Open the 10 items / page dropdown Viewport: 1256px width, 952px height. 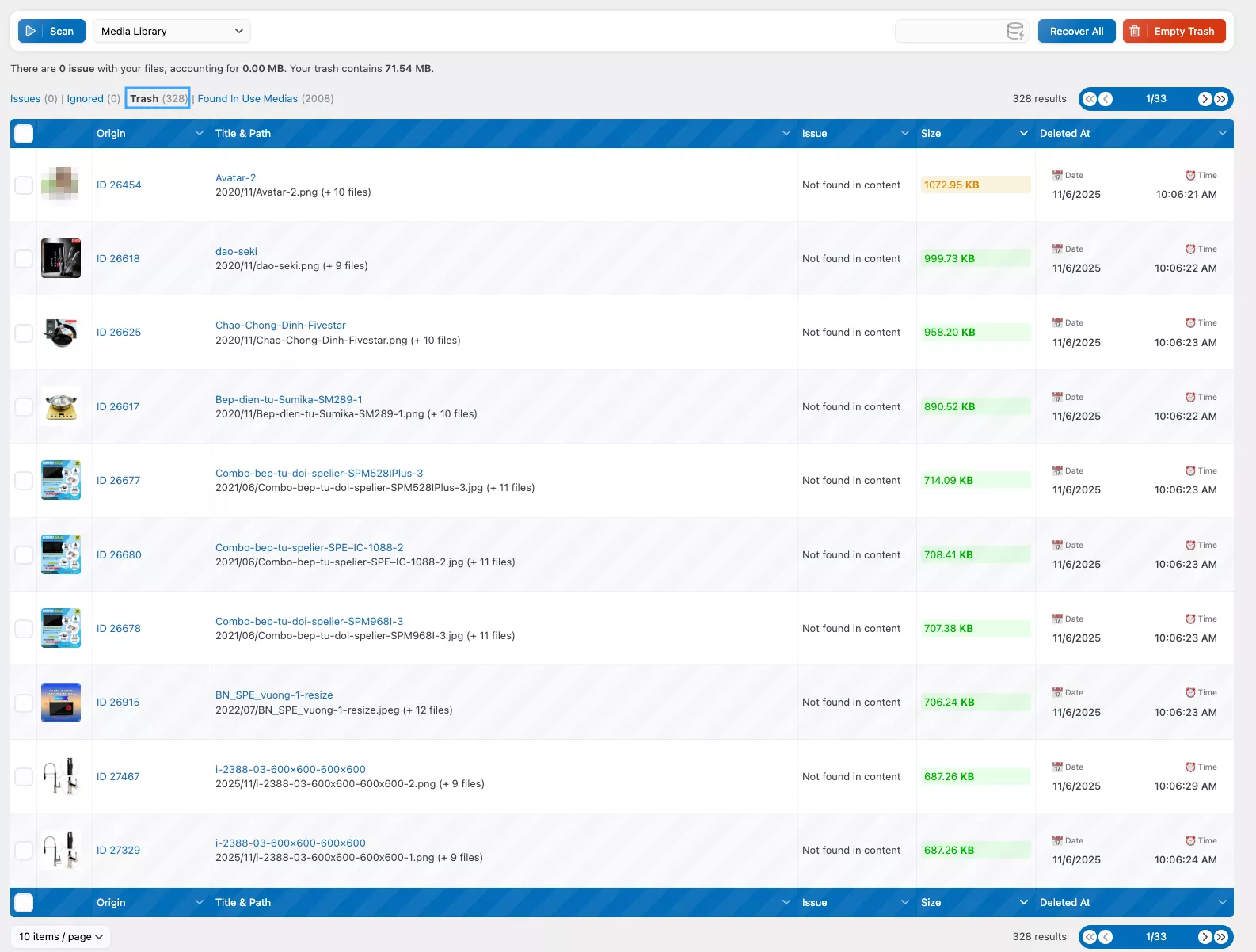[x=61, y=937]
